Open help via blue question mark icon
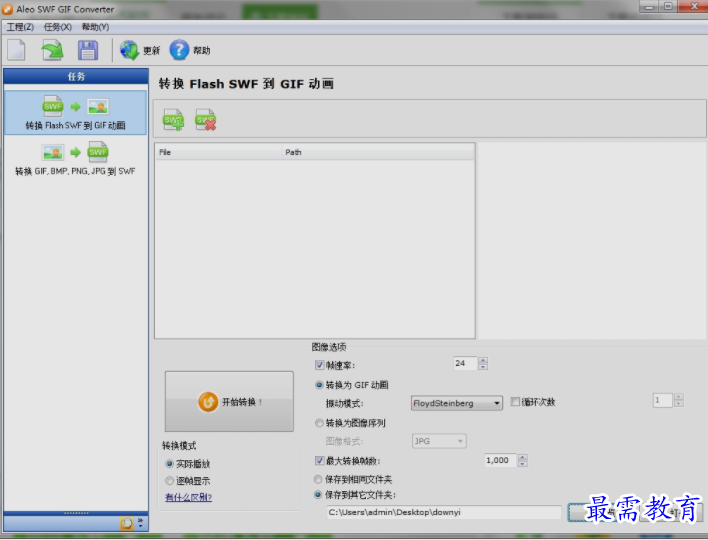The width and height of the screenshot is (708, 540). point(179,50)
